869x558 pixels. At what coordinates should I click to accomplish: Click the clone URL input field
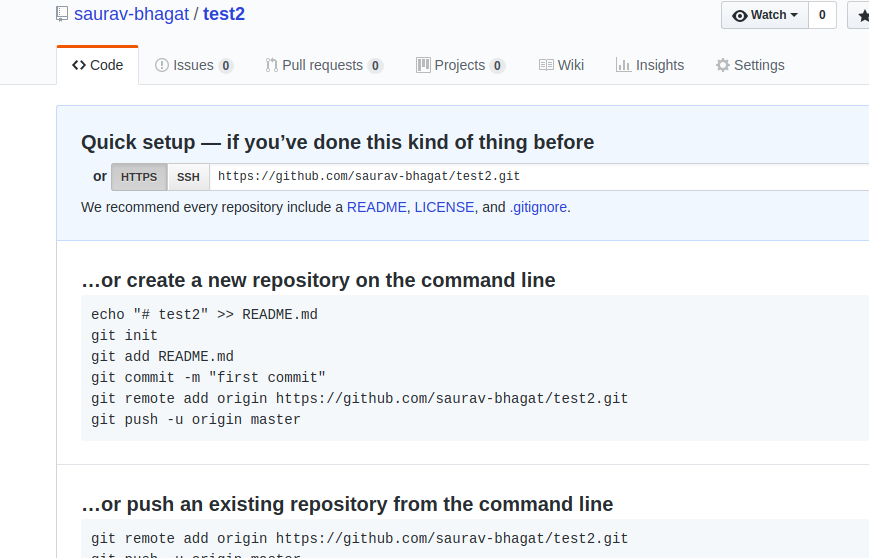tap(539, 177)
